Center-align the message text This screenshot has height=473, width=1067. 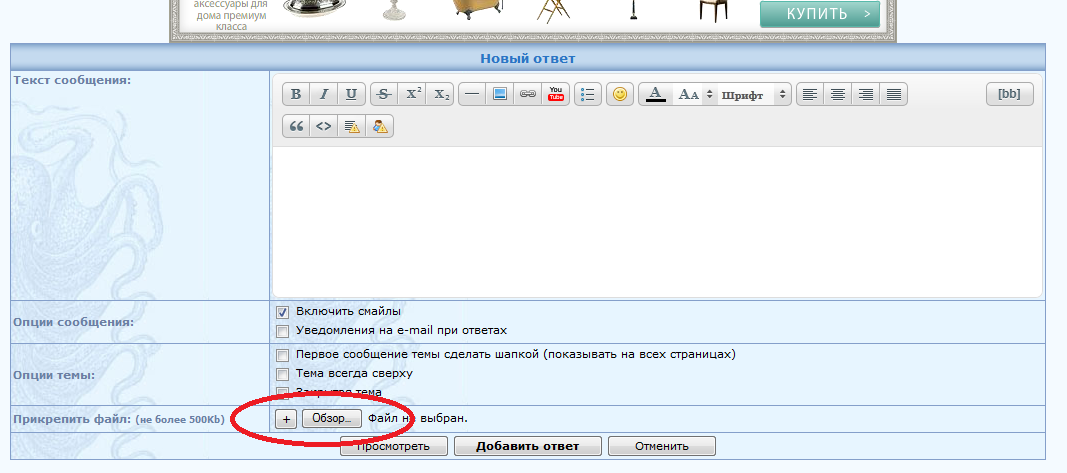click(x=838, y=94)
